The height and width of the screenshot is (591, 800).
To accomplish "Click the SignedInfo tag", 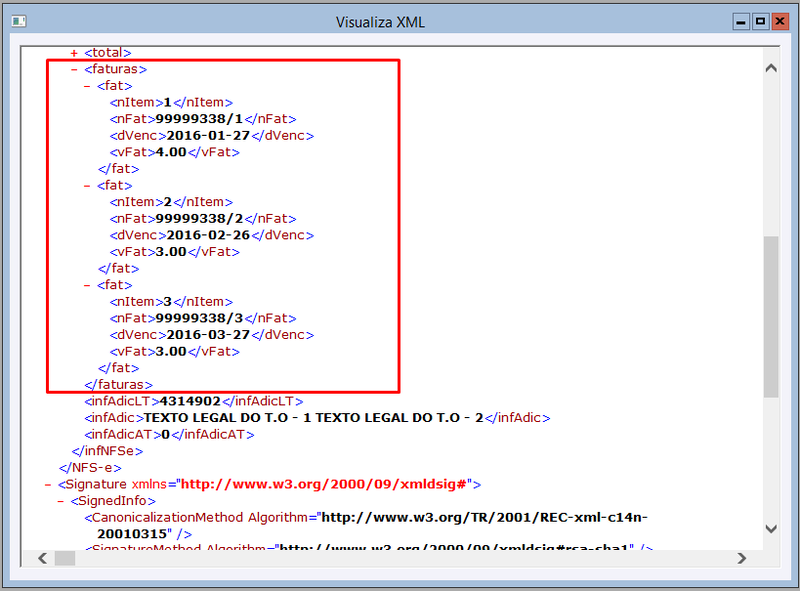I will [113, 501].
